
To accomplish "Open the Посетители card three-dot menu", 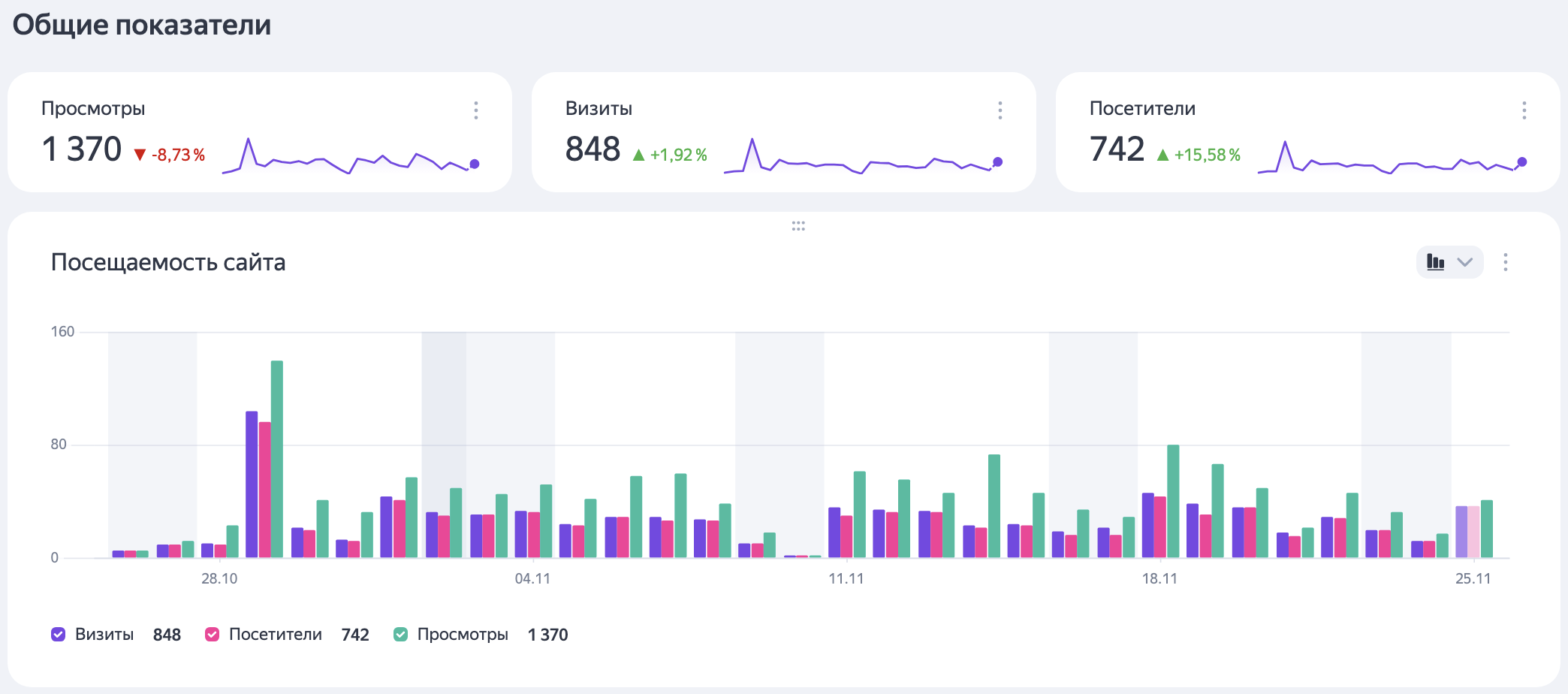I will coord(1524,110).
